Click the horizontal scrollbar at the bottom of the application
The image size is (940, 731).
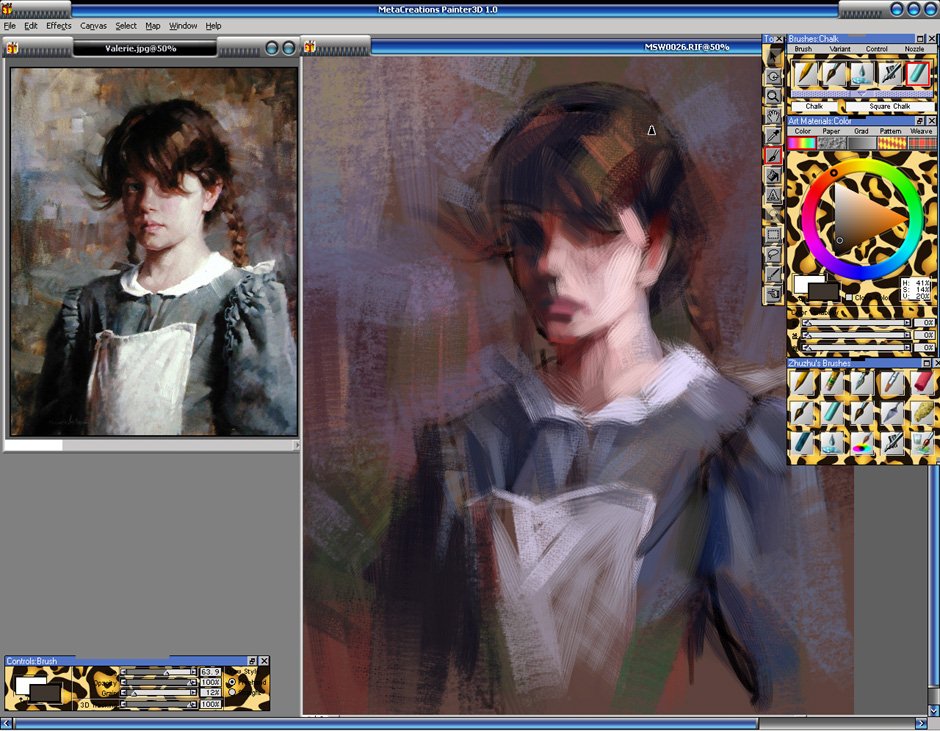tap(466, 724)
